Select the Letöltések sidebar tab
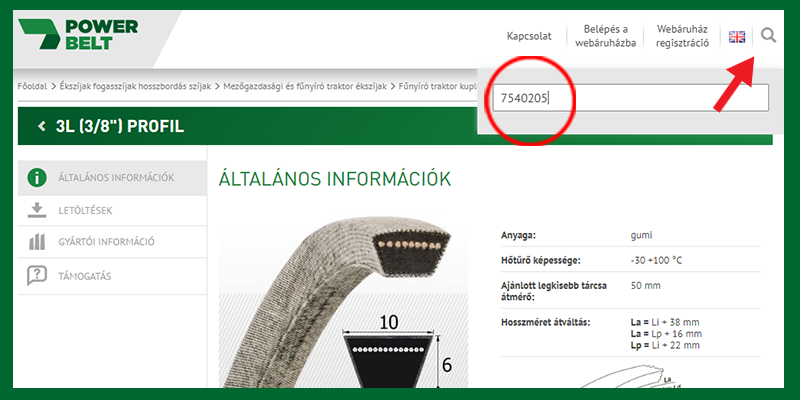The width and height of the screenshot is (800, 400). point(112,210)
